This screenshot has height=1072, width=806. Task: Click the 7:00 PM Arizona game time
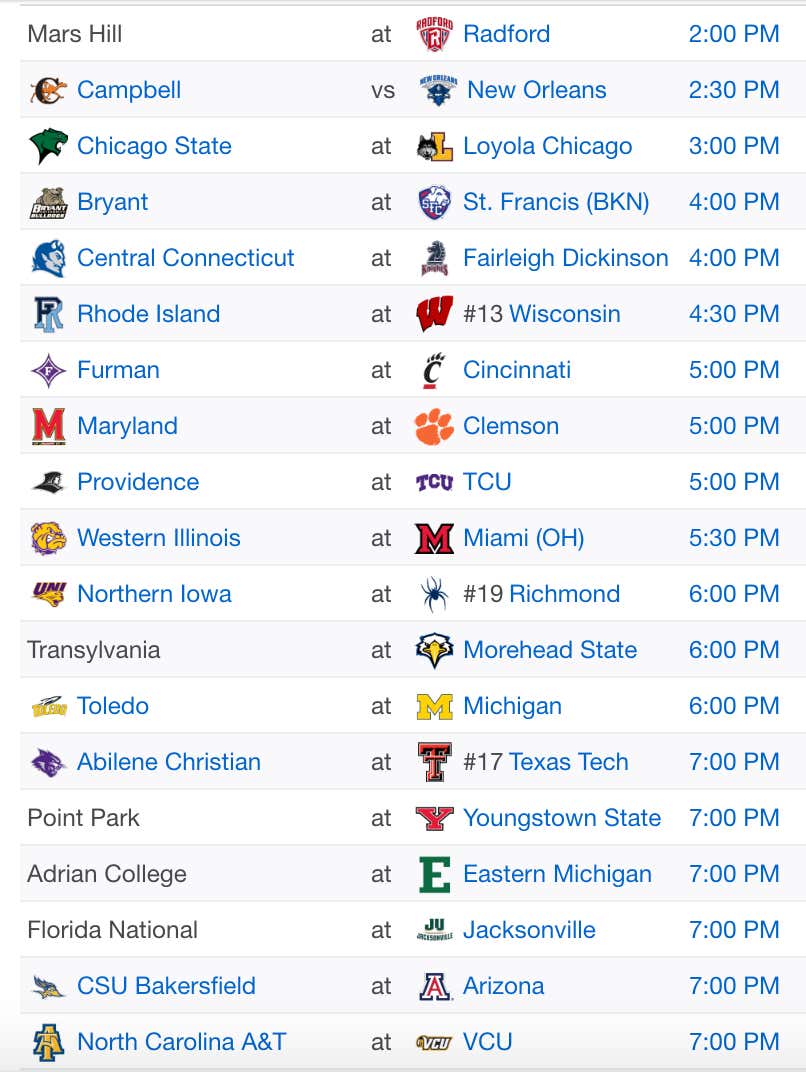(734, 986)
